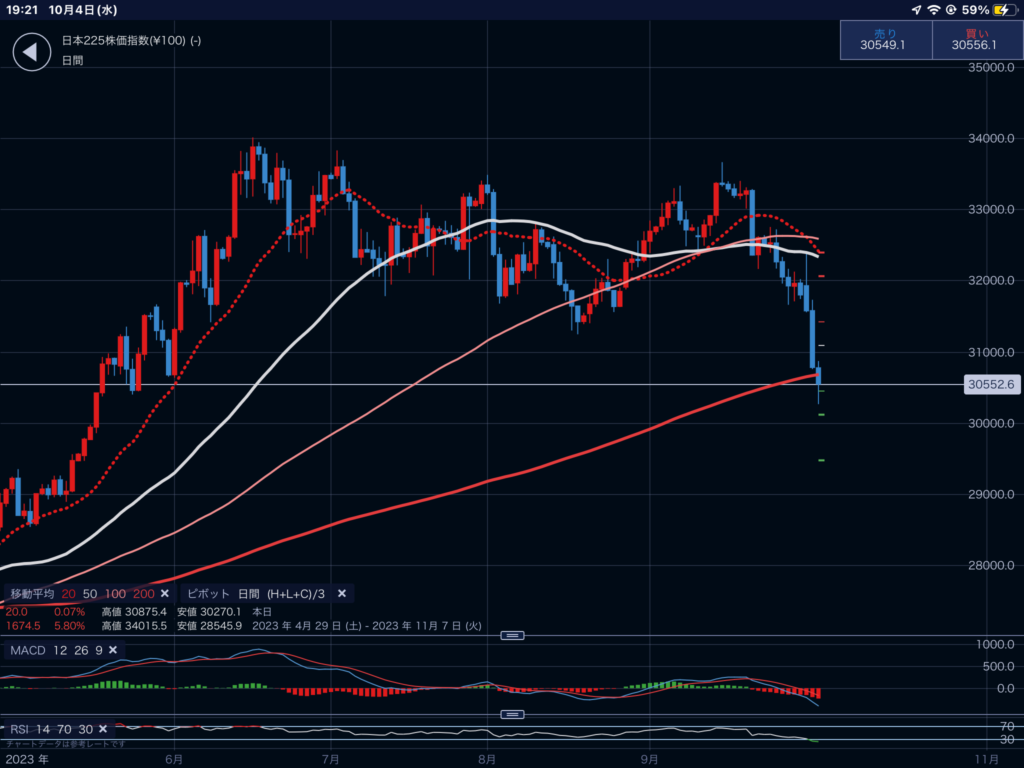The height and width of the screenshot is (768, 1024).
Task: Close the RSI indicator panel
Action: (x=116, y=729)
